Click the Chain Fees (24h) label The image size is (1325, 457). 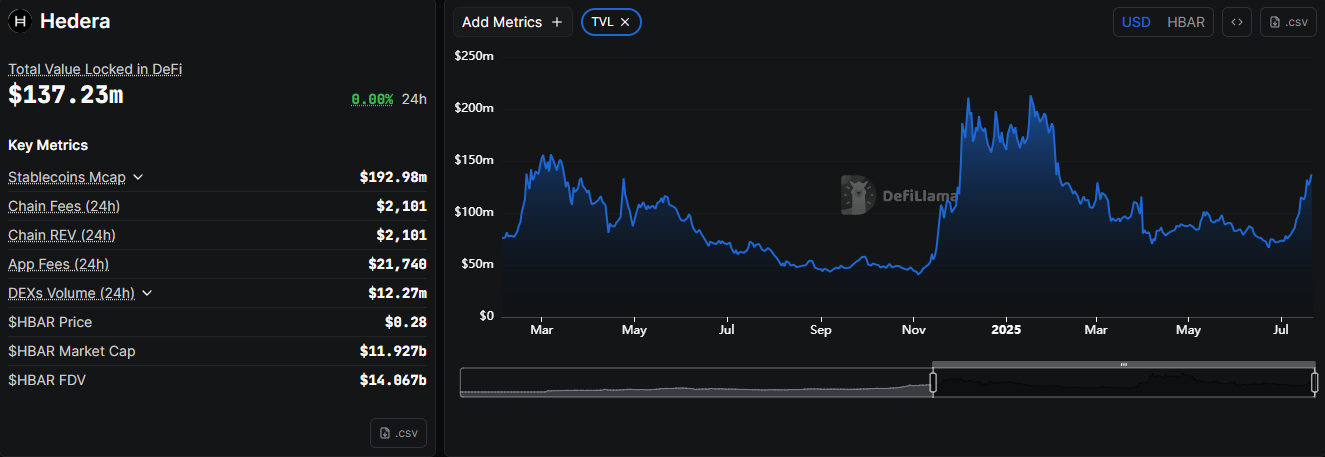[64, 206]
